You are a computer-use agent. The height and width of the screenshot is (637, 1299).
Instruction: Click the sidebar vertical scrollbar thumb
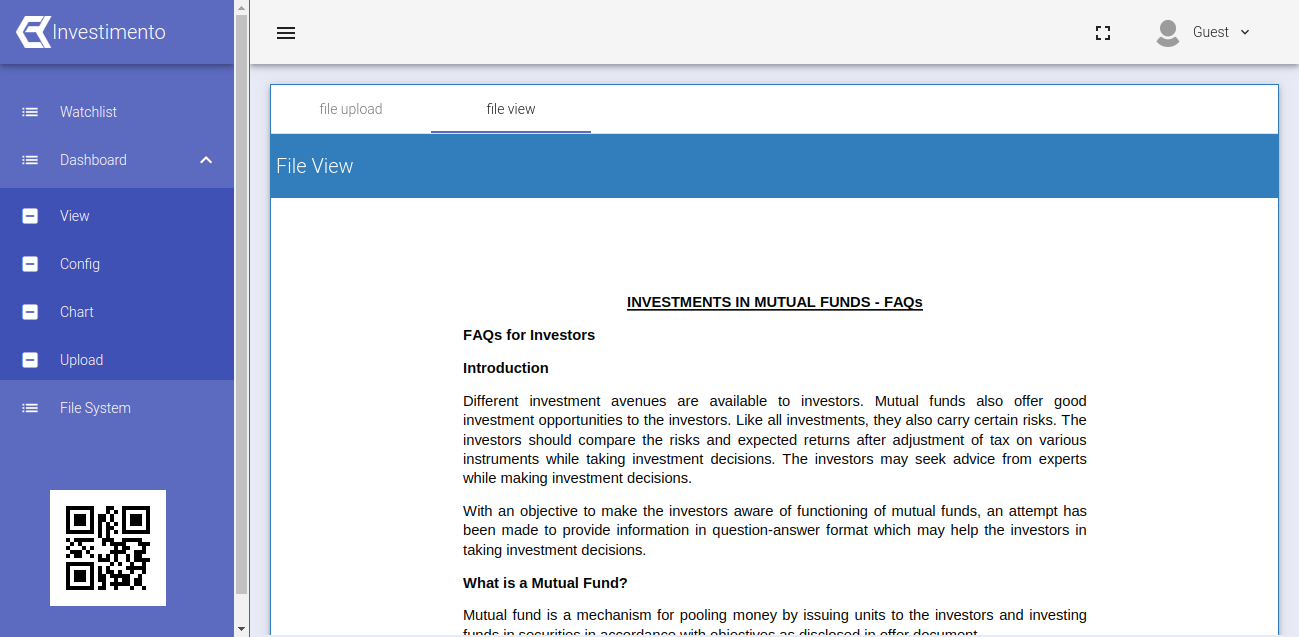tap(241, 304)
